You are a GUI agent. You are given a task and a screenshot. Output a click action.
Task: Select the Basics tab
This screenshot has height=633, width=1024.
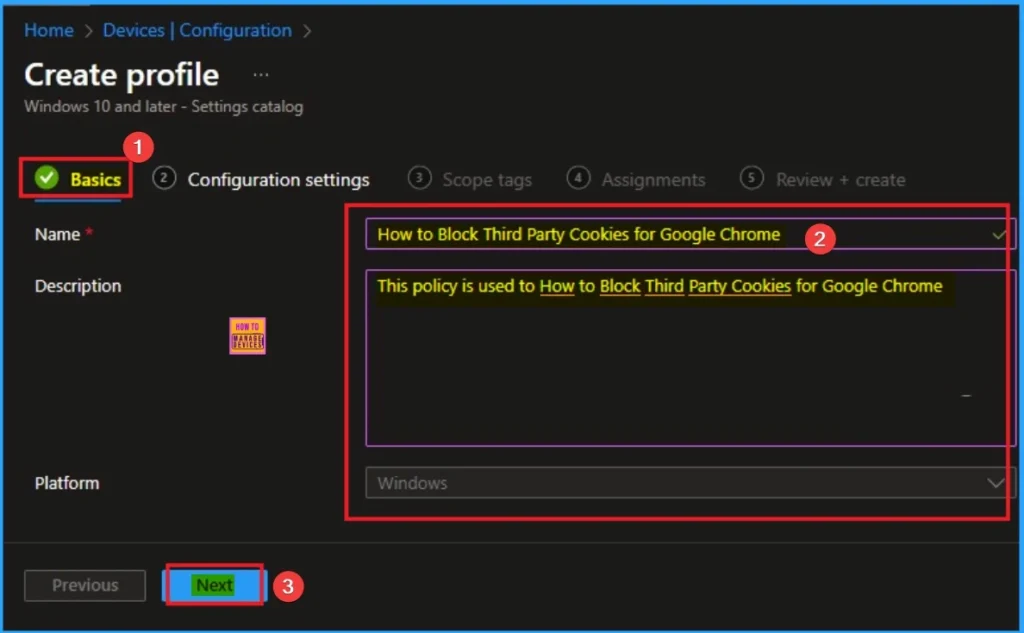[77, 179]
